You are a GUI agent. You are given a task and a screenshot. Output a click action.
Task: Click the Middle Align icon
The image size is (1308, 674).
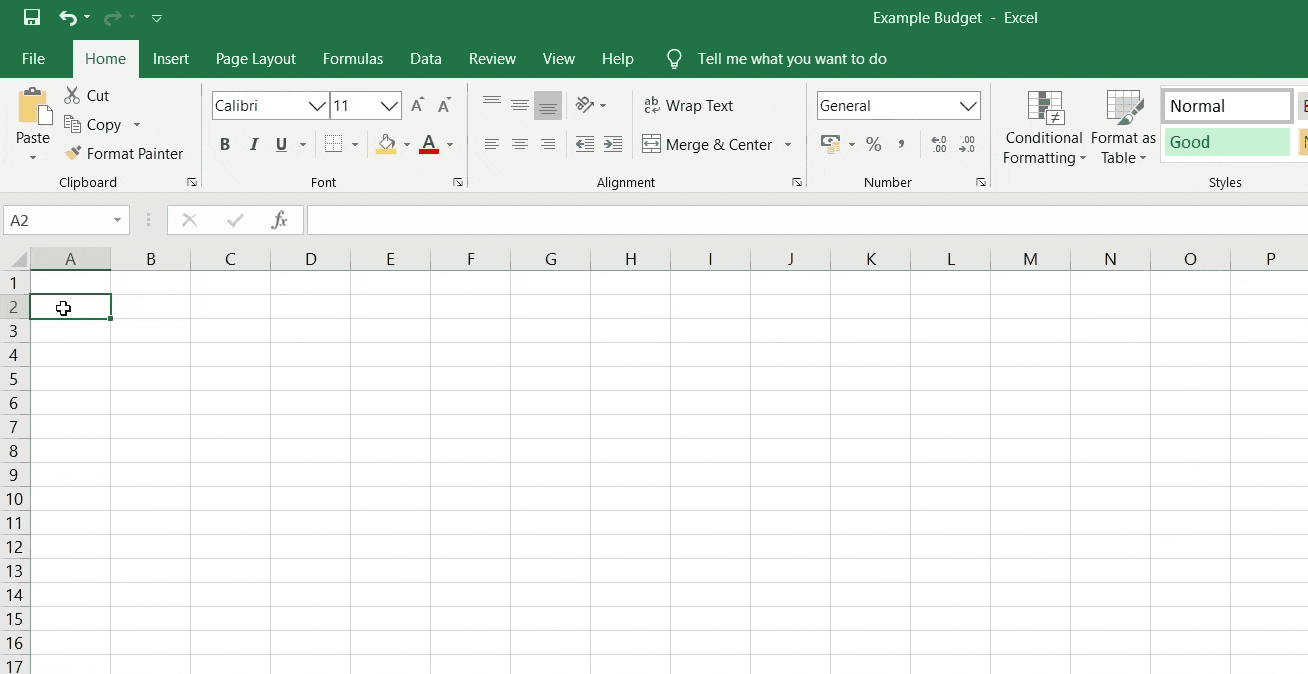click(520, 105)
